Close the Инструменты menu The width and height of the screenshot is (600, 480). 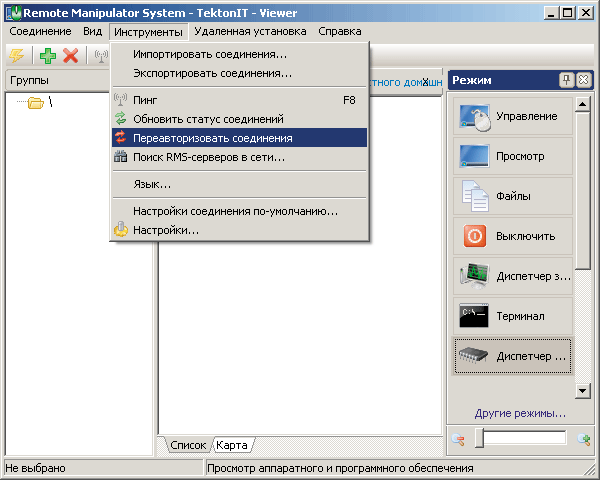[148, 32]
